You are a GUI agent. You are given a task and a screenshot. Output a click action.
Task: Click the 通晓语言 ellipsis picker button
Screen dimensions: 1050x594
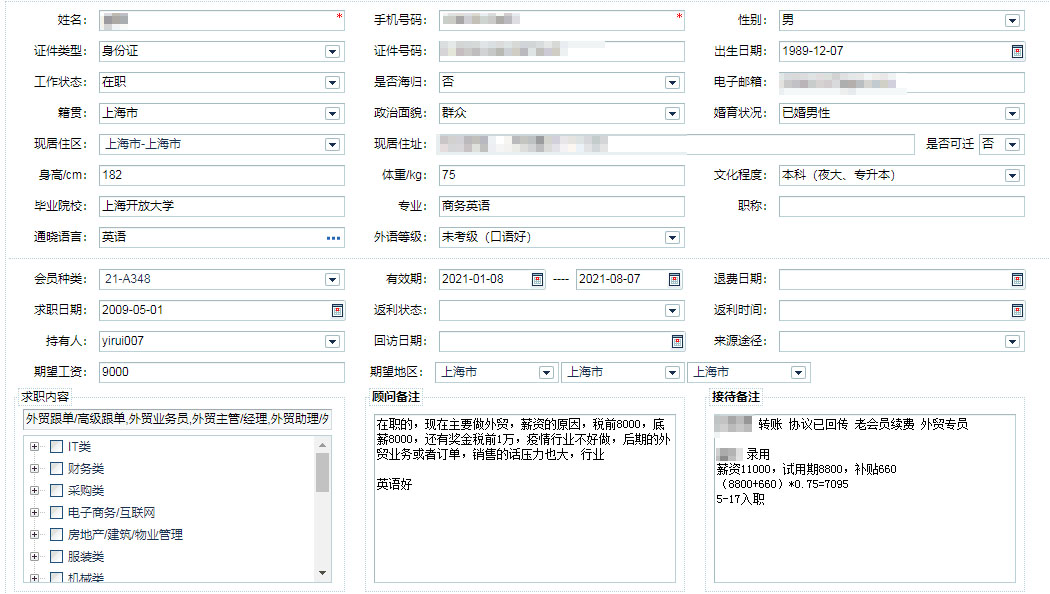333,238
